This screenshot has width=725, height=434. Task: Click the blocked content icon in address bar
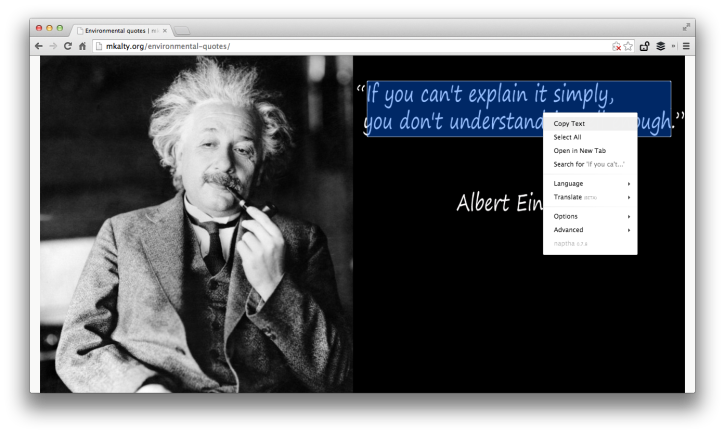pyautogui.click(x=616, y=46)
